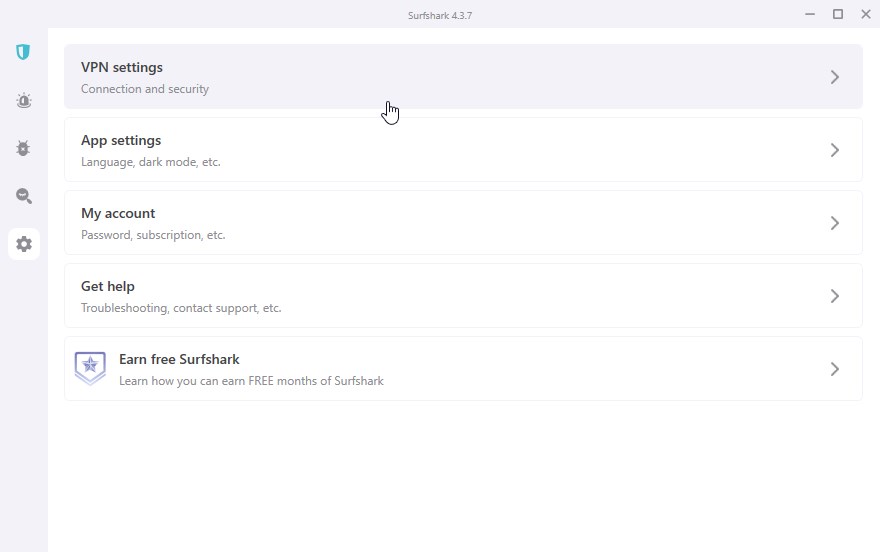This screenshot has width=880, height=552.
Task: Open the Antivirus bug icon in sidebar
Action: tap(23, 148)
